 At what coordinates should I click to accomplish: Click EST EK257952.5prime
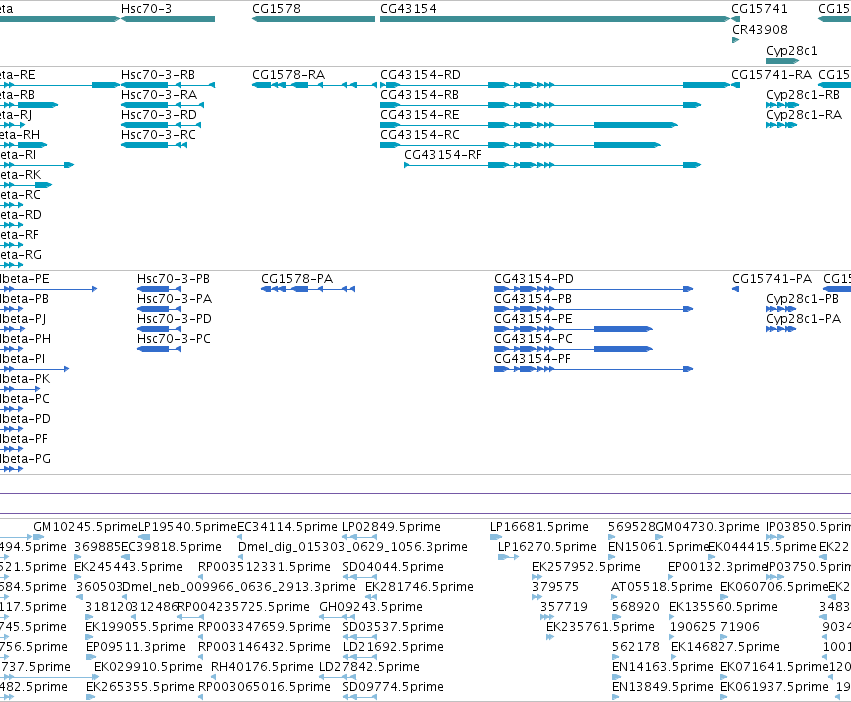[x=537, y=577]
